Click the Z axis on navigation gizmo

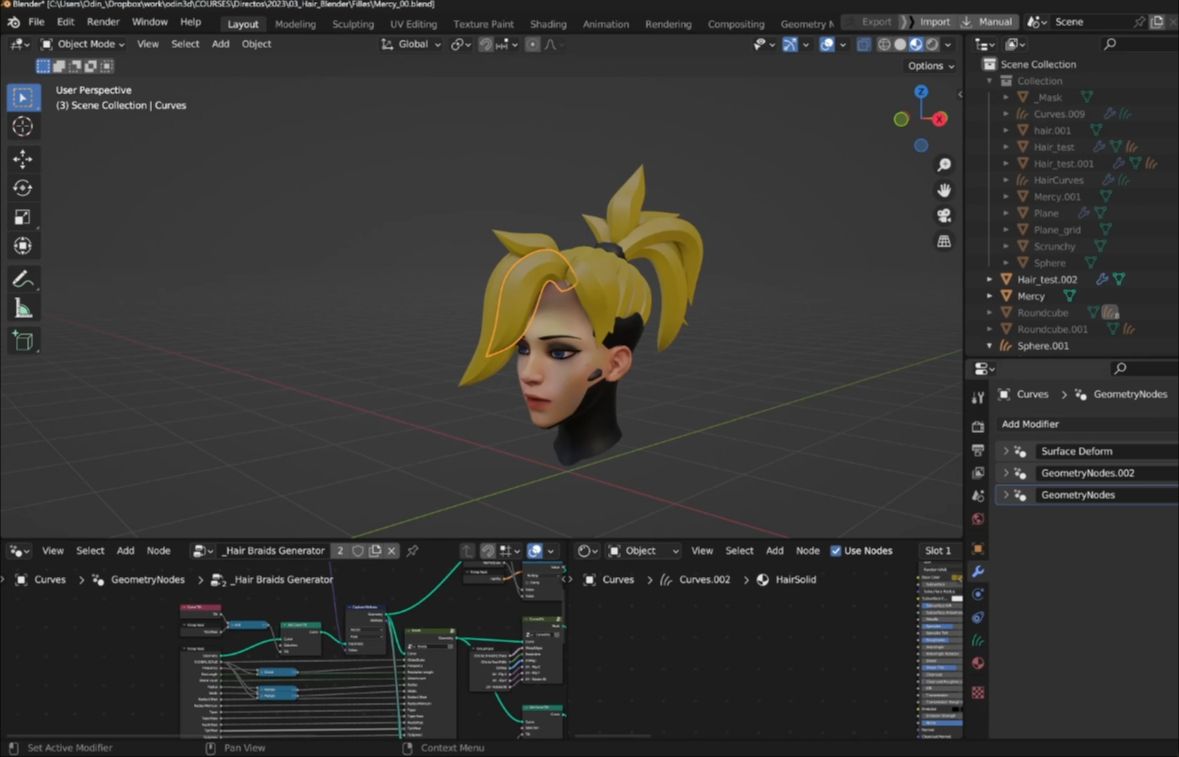921,92
